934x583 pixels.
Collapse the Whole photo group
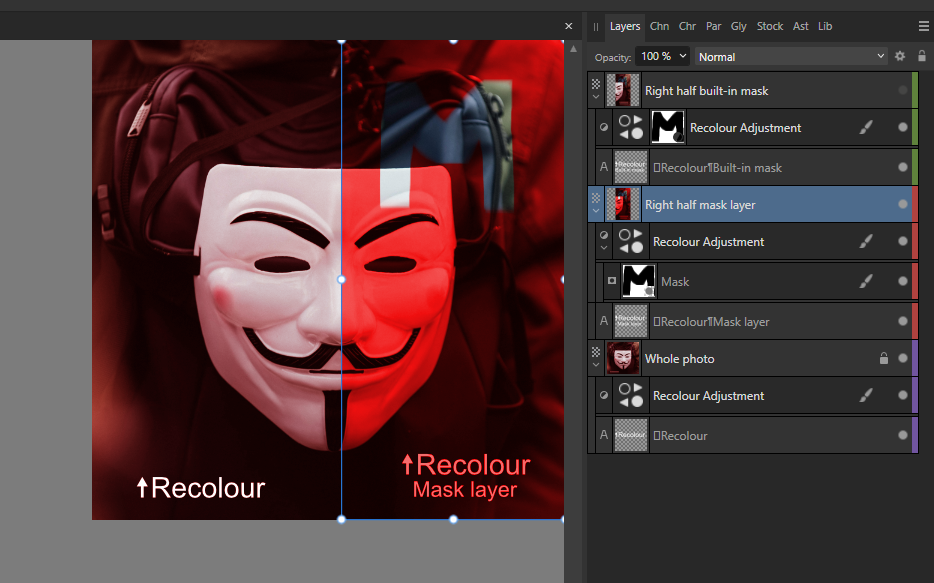596,364
